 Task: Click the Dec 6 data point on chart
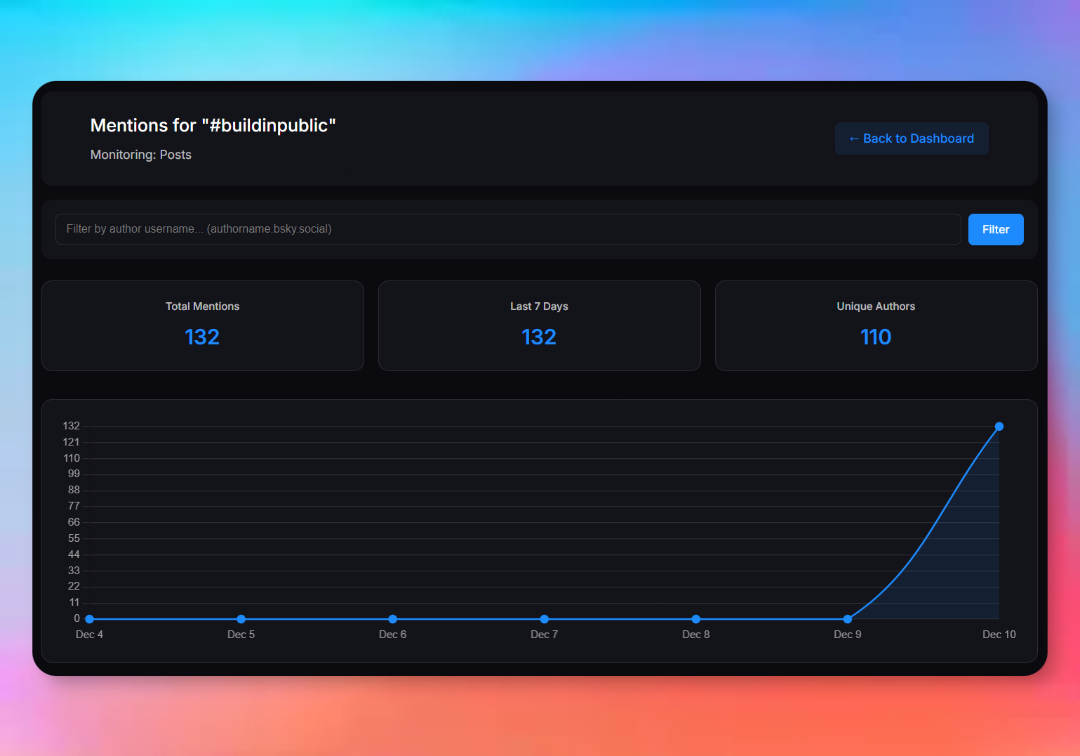tap(393, 619)
